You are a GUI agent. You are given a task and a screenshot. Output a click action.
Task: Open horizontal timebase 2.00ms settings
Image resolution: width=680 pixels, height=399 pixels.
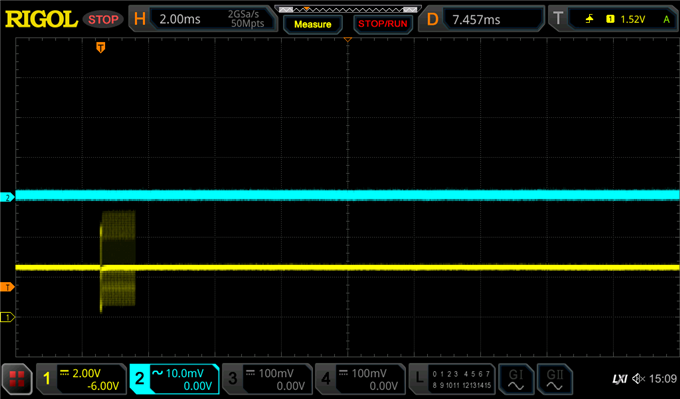point(203,19)
